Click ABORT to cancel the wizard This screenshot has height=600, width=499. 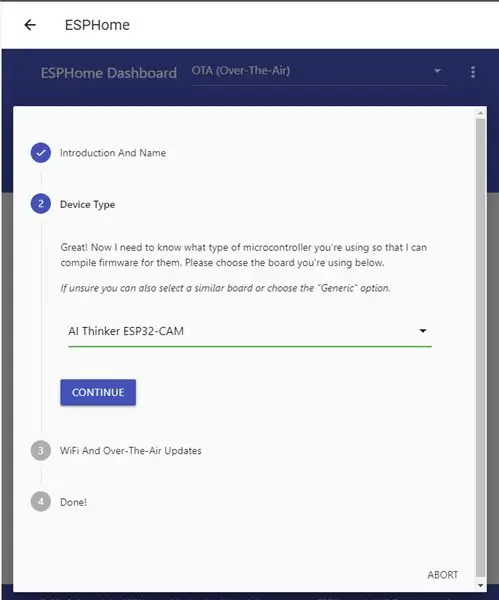(x=442, y=575)
